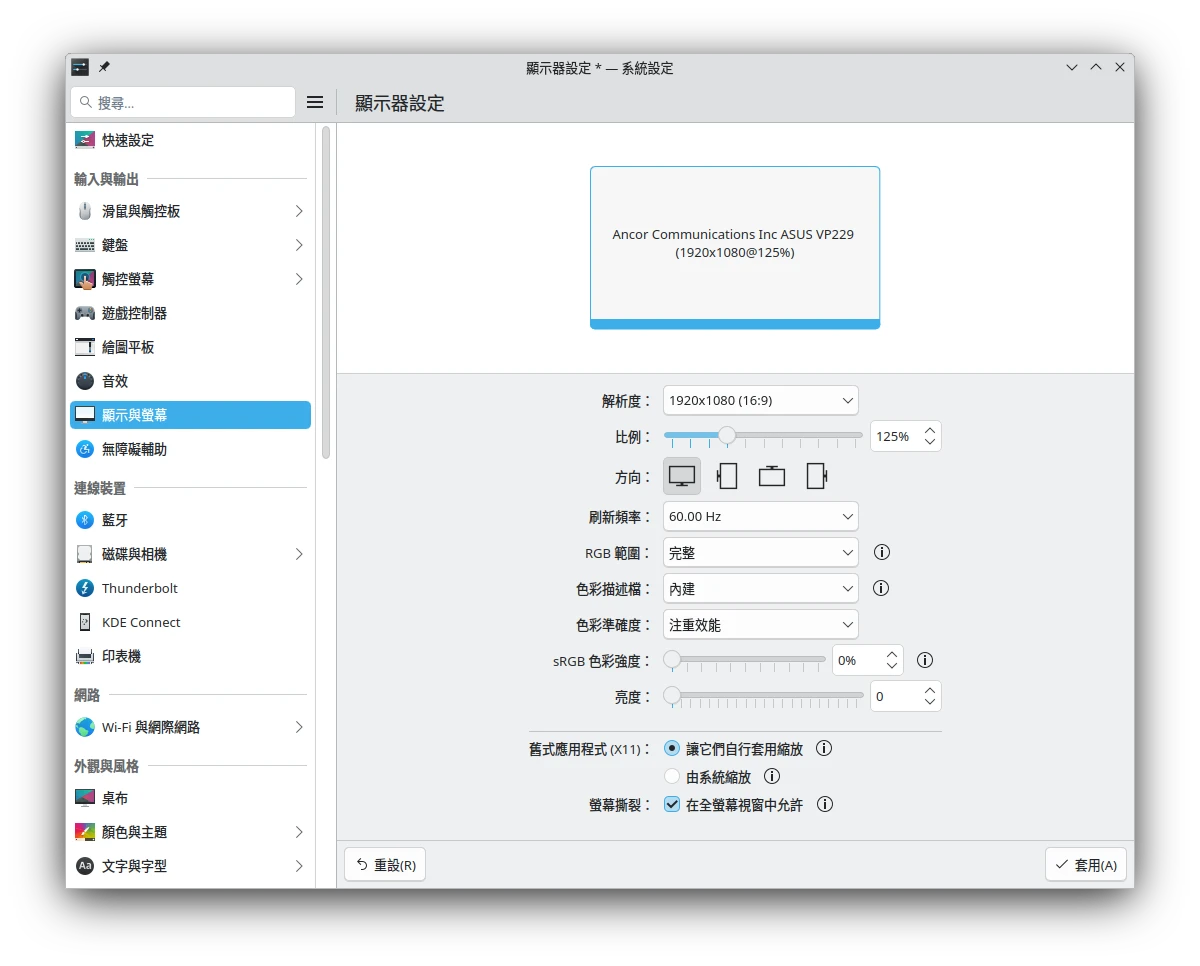The width and height of the screenshot is (1200, 966).
Task: Click the 套用(A) apply button
Action: [1086, 865]
